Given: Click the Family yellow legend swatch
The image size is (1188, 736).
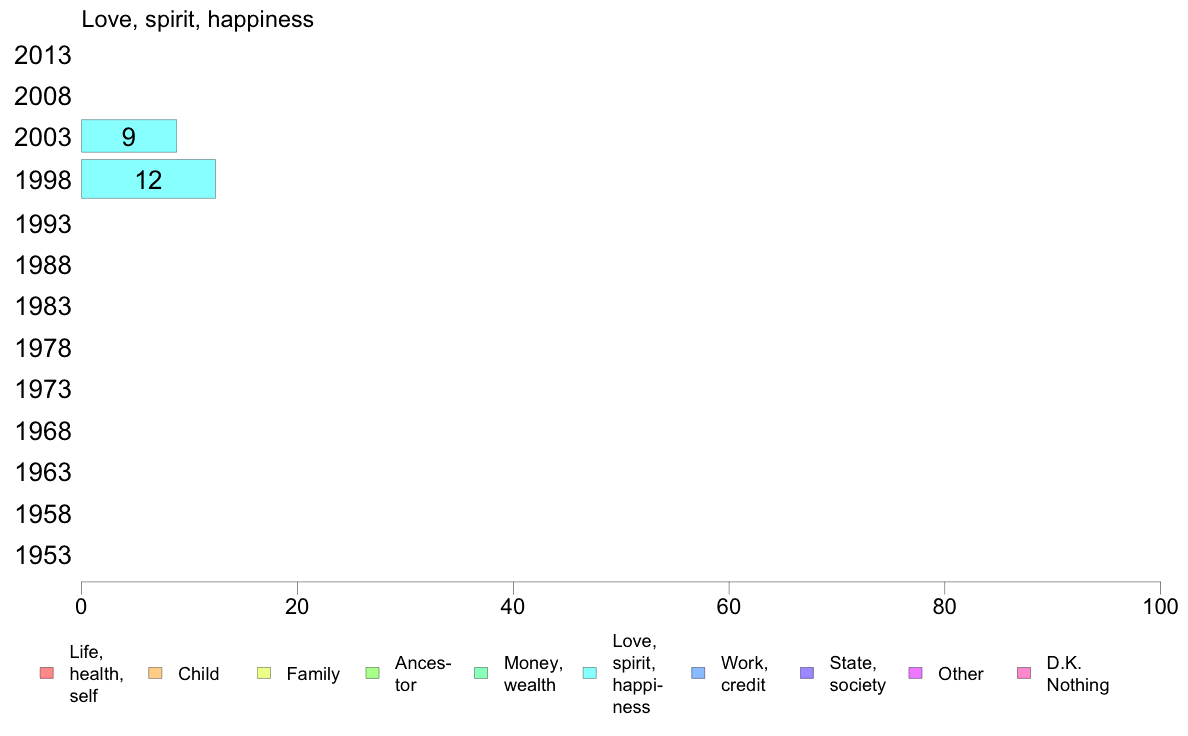Looking at the screenshot, I should 264,673.
